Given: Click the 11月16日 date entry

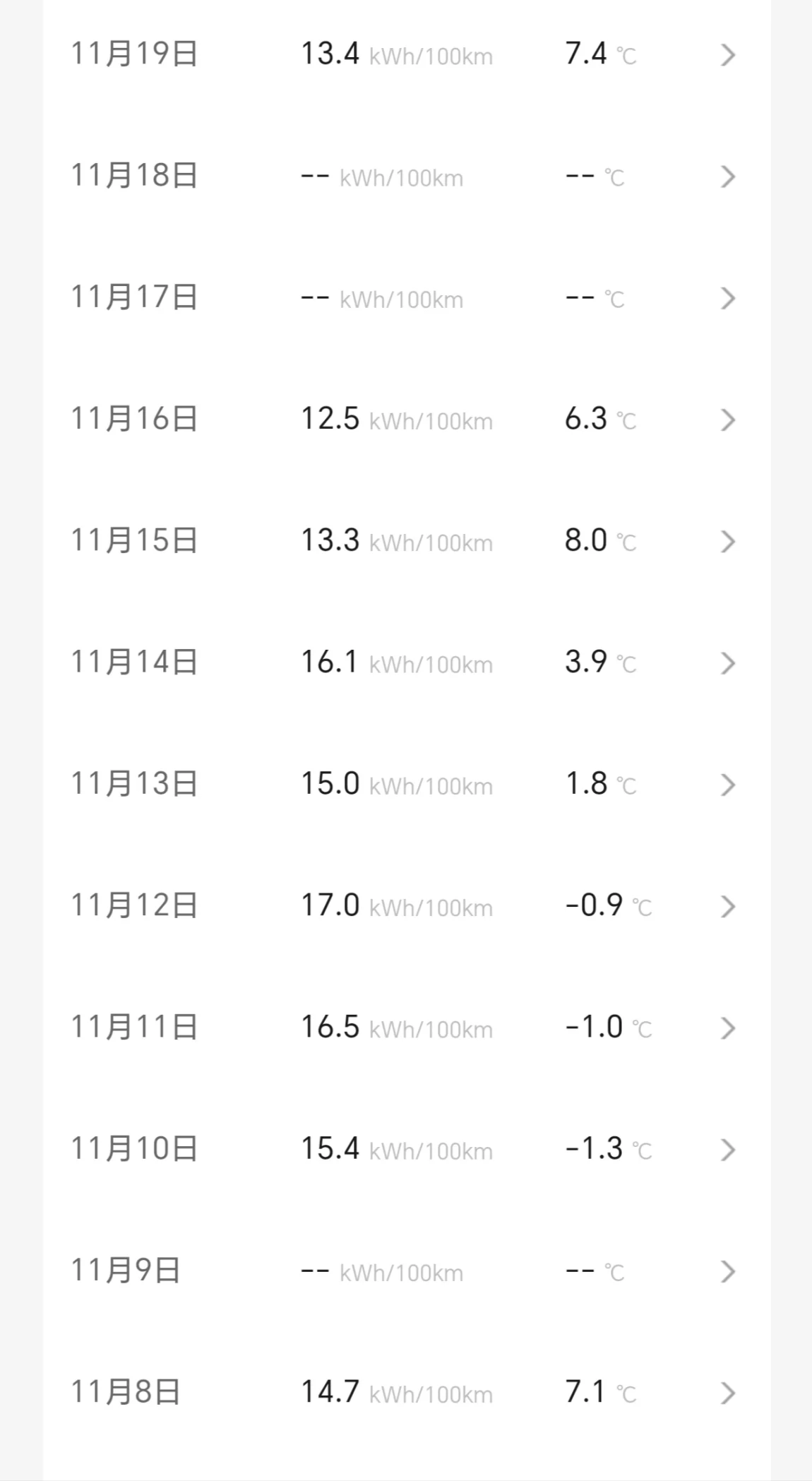Looking at the screenshot, I should (134, 419).
